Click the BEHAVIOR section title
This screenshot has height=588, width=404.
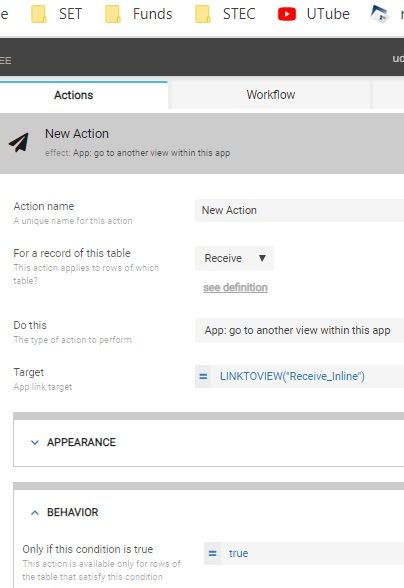72,513
